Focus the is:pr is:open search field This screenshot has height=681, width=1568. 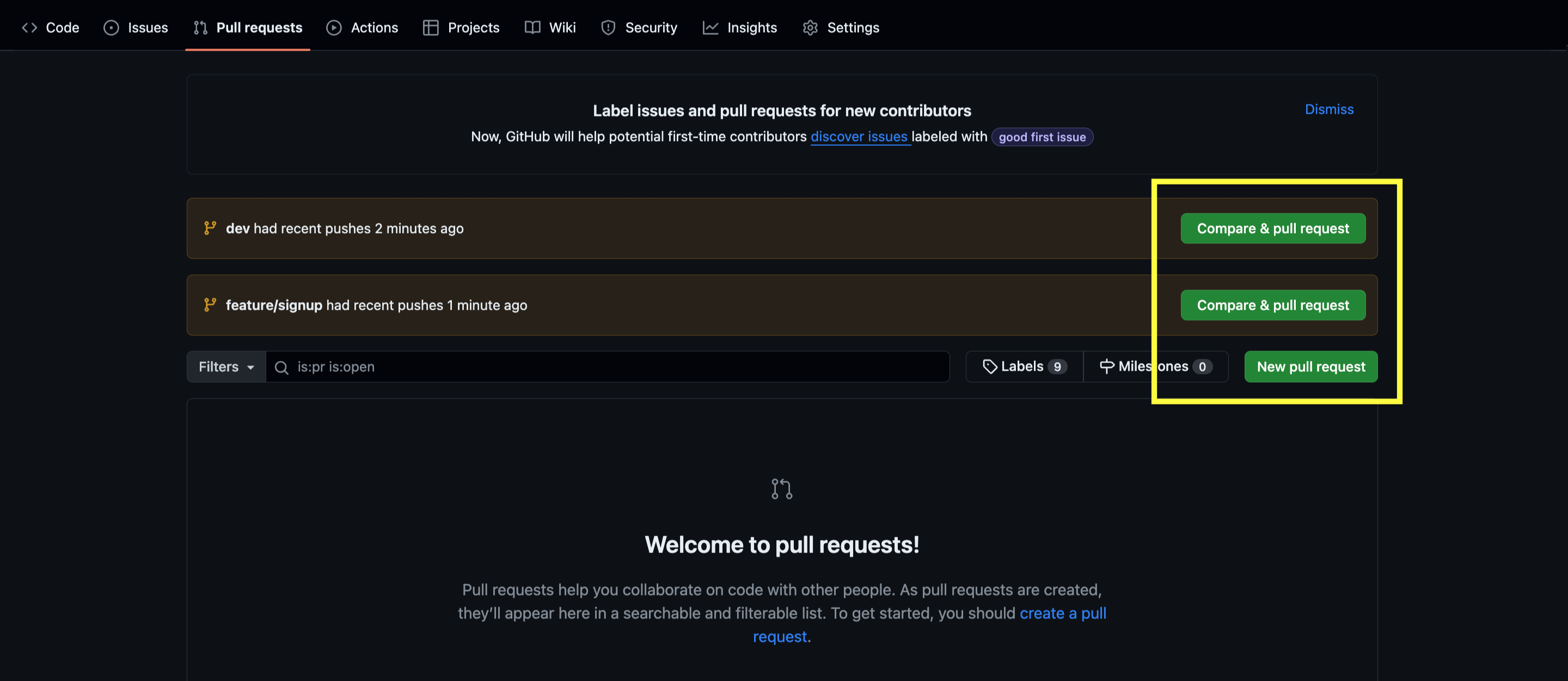point(609,366)
